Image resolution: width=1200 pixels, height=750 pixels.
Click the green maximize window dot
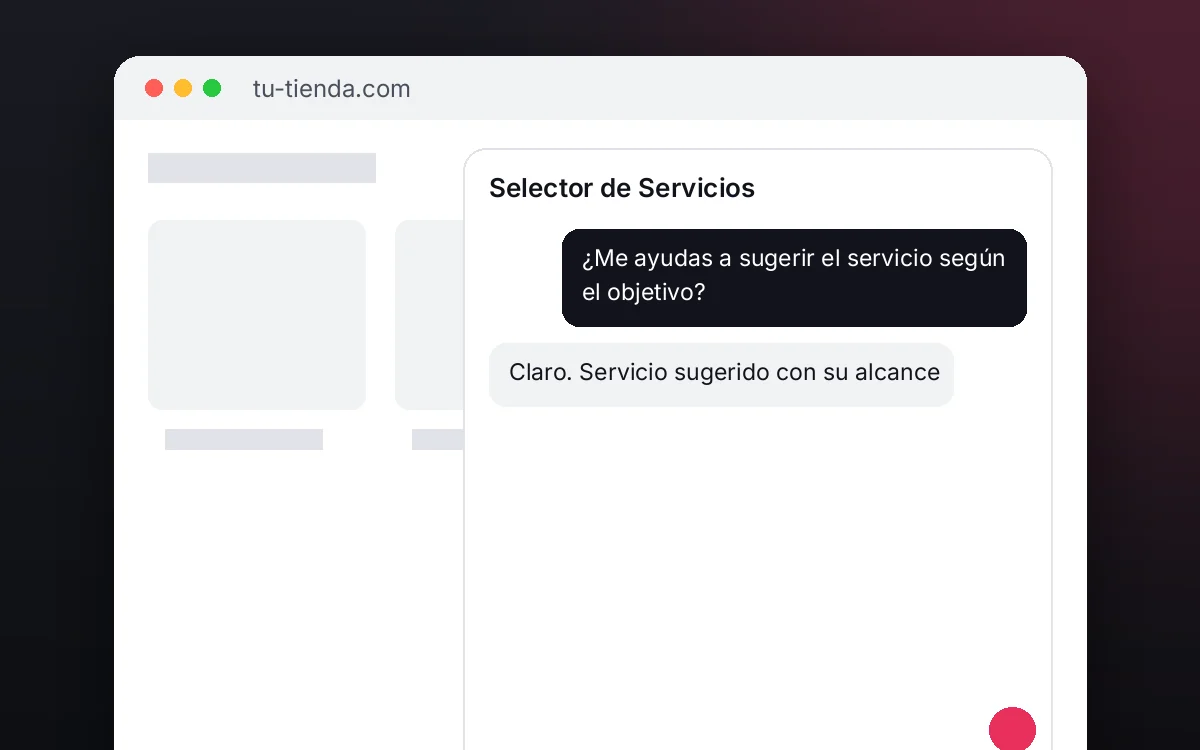click(212, 88)
